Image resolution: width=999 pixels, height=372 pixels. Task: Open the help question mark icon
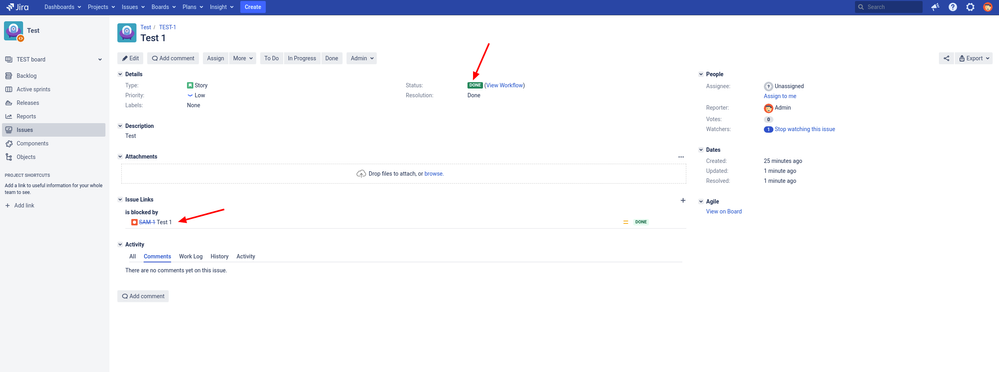coord(952,7)
